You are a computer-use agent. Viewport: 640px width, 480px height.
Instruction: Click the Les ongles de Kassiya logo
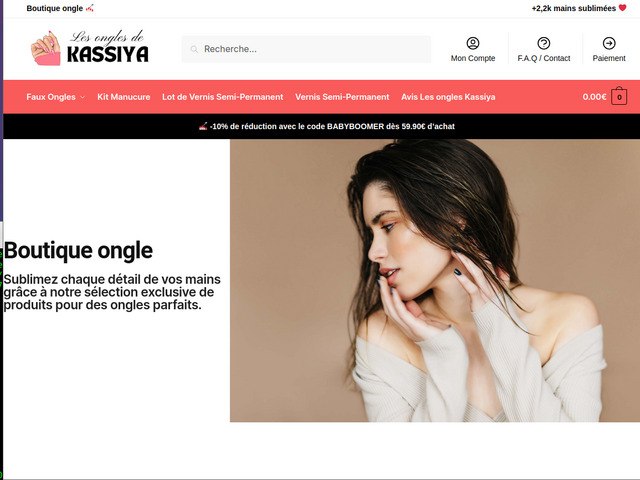[x=90, y=48]
